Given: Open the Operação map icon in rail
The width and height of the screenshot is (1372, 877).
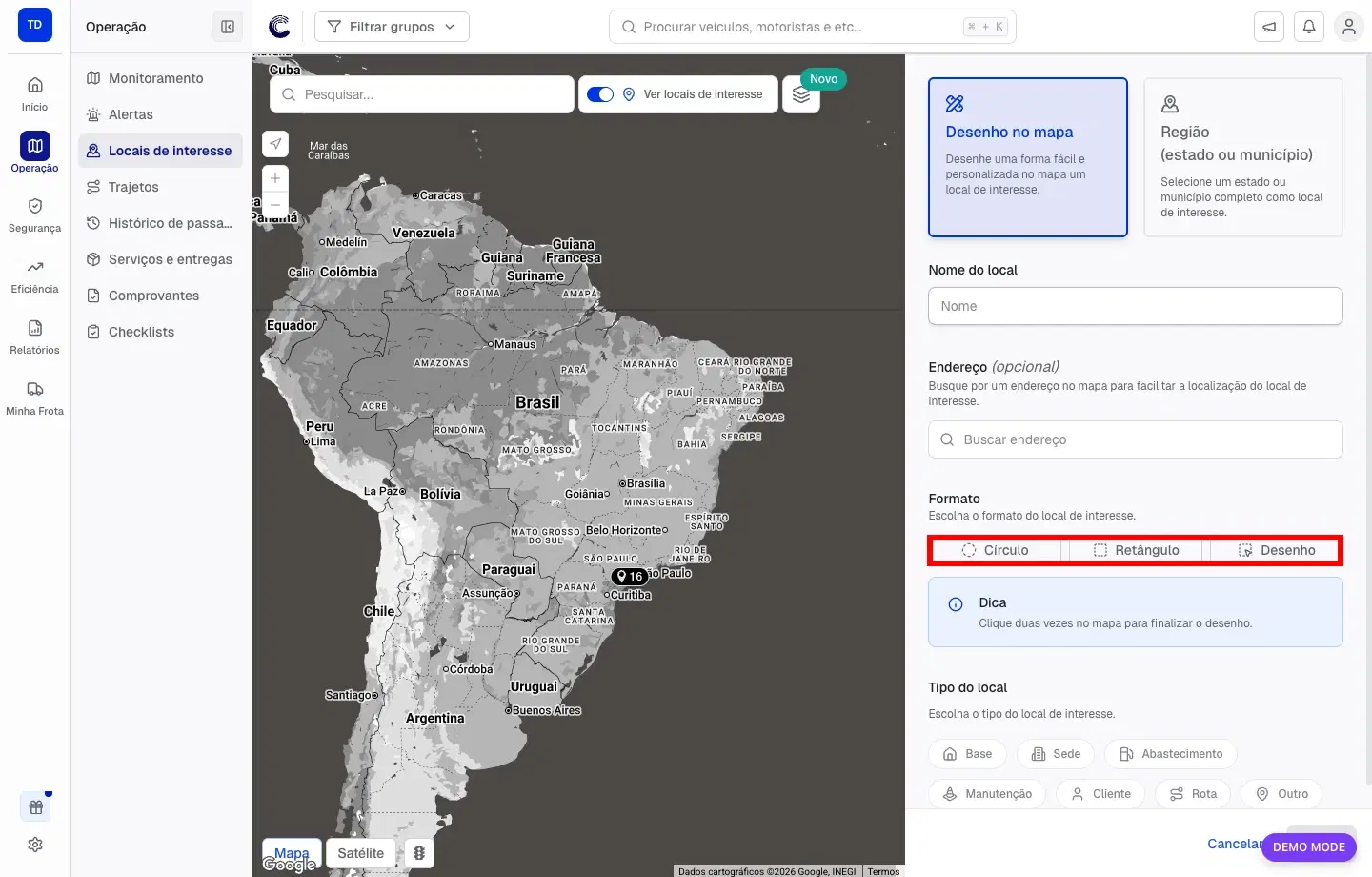Looking at the screenshot, I should (35, 146).
